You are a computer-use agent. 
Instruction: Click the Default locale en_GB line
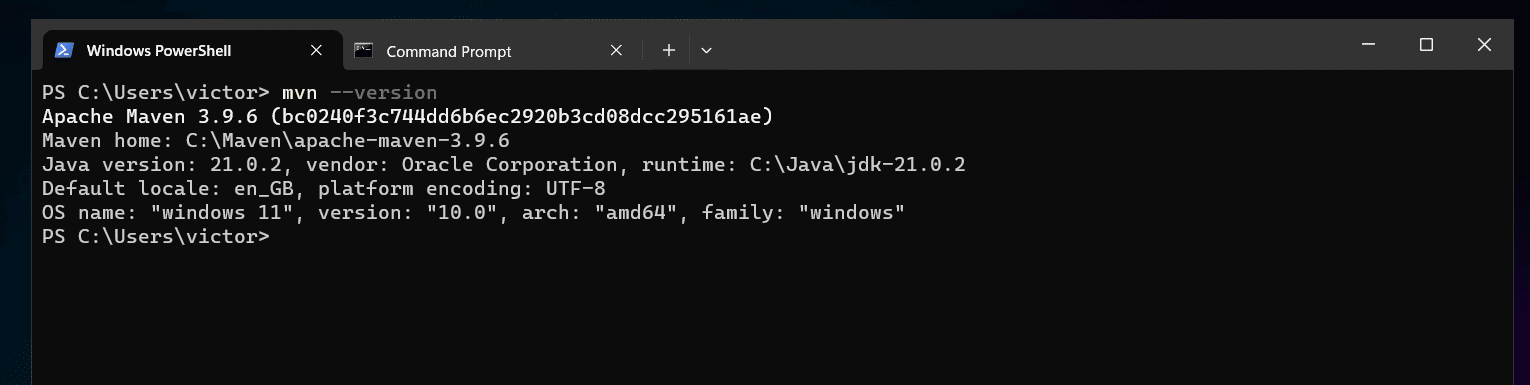coord(324,188)
